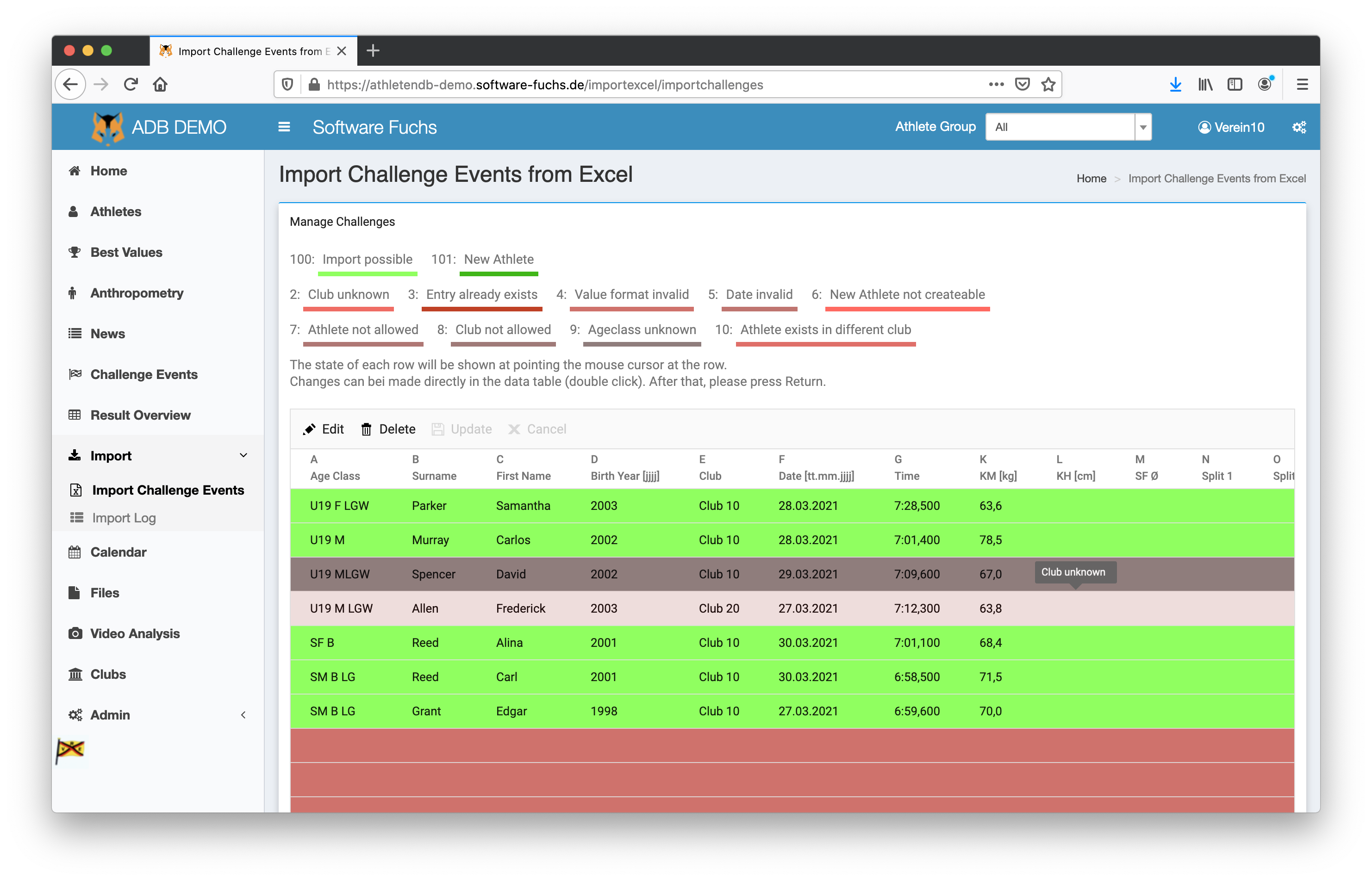Toggle the browser sidebar icon
This screenshot has width=1372, height=881.
coord(1235,85)
